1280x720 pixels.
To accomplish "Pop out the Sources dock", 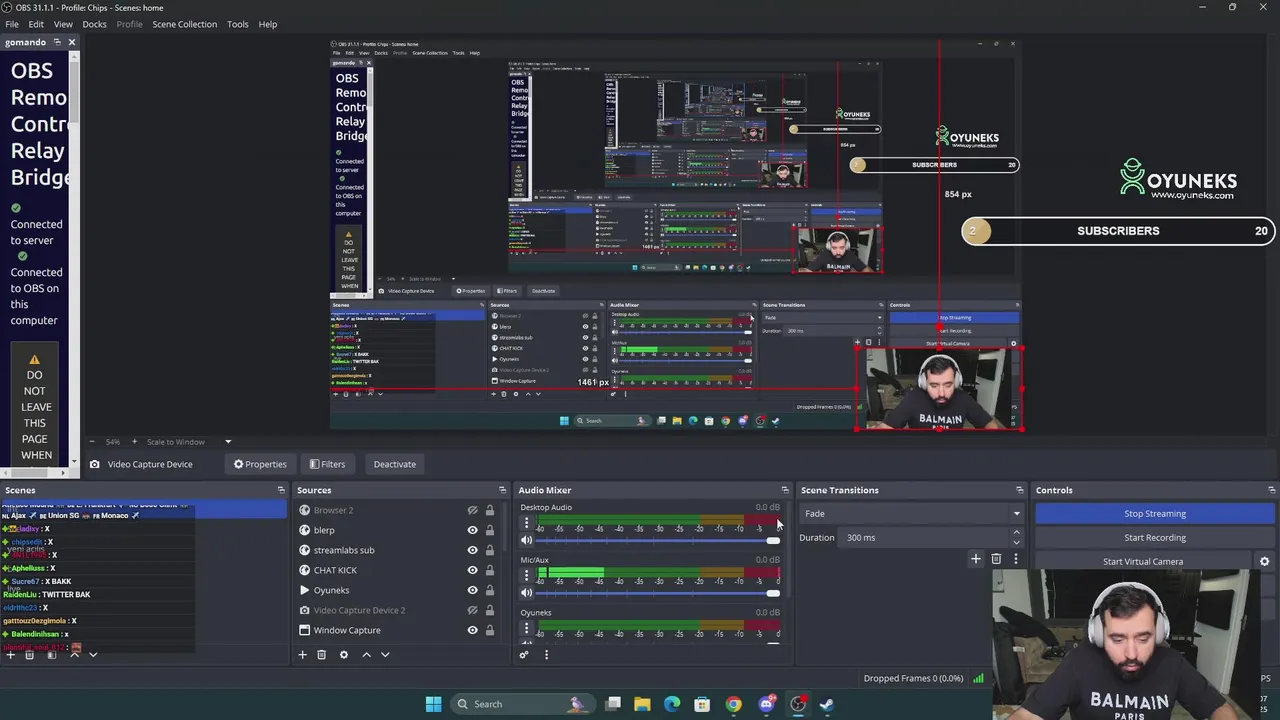I will coord(502,490).
